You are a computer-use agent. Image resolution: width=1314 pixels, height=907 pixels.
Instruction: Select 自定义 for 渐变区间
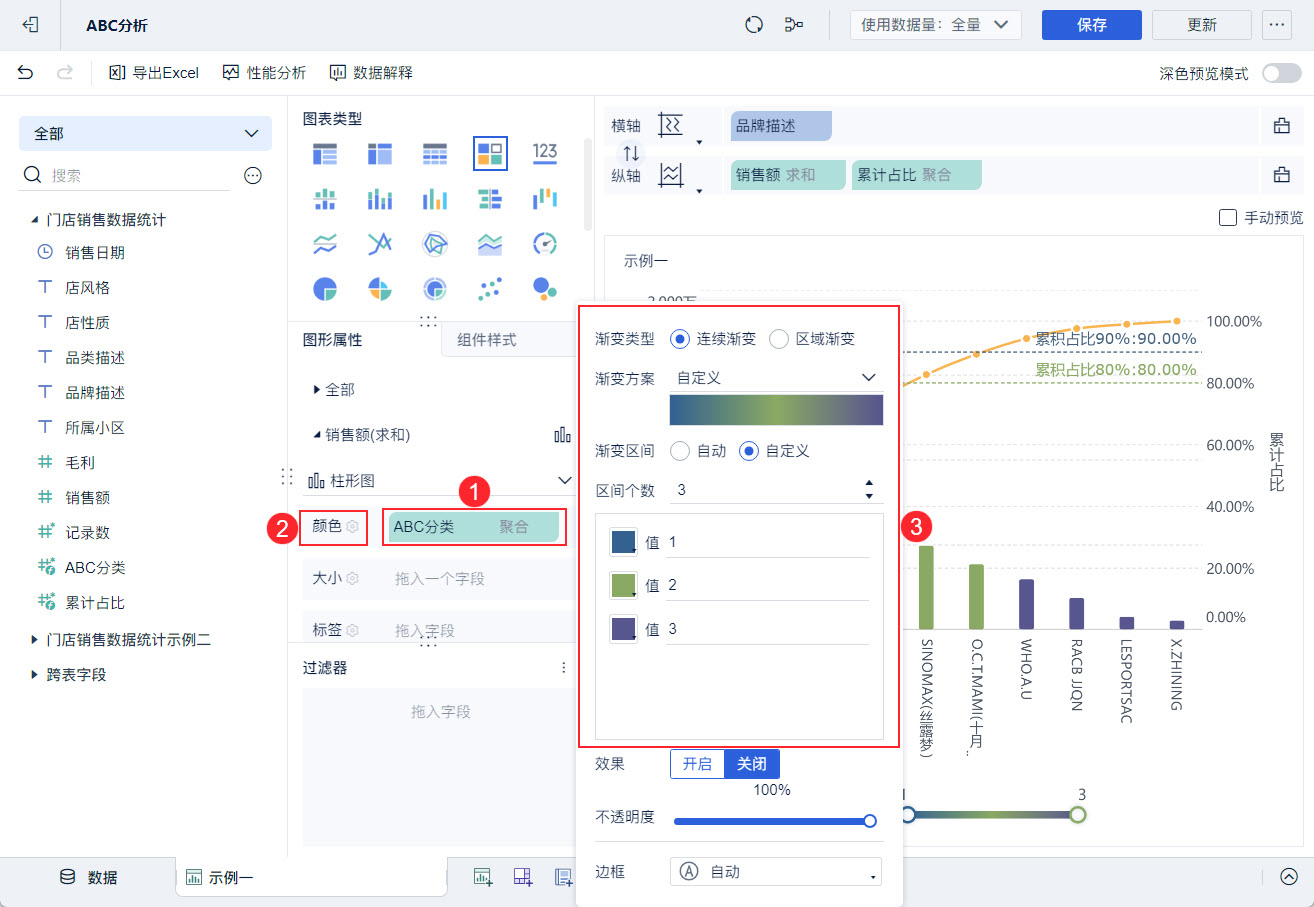pos(748,451)
